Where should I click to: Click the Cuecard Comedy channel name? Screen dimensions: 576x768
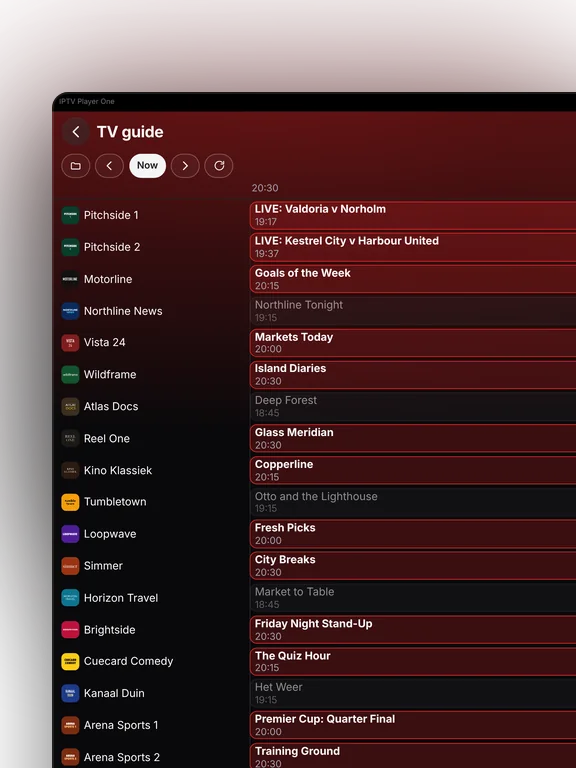128,661
